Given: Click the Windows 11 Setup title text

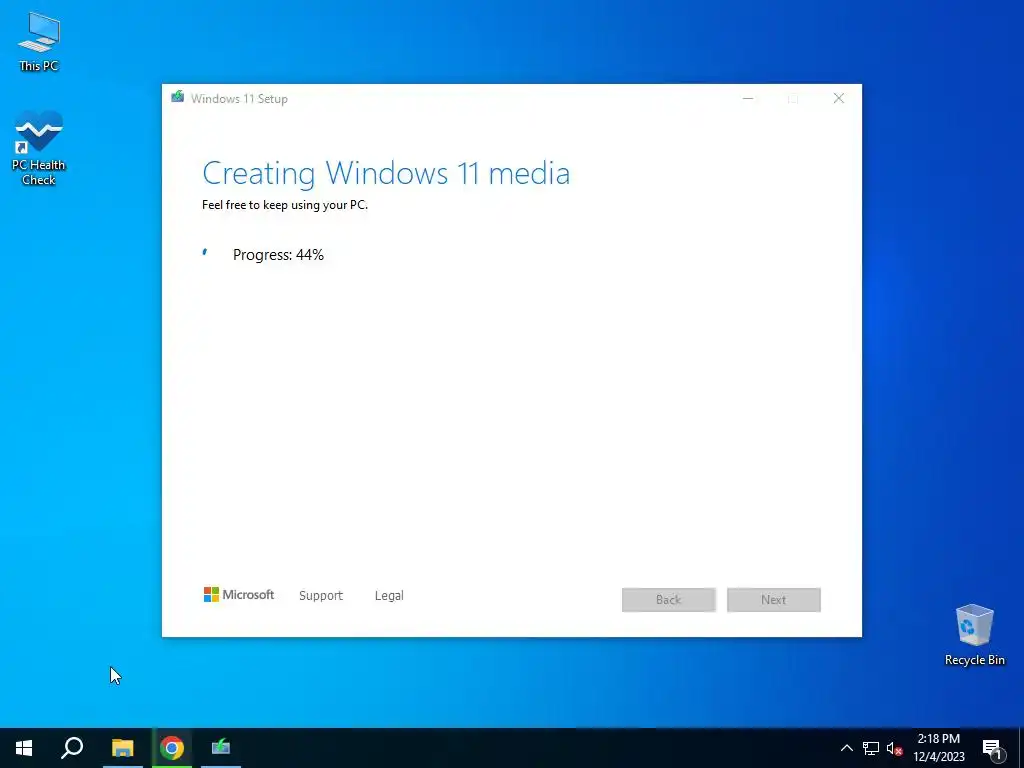Looking at the screenshot, I should click(x=239, y=99).
